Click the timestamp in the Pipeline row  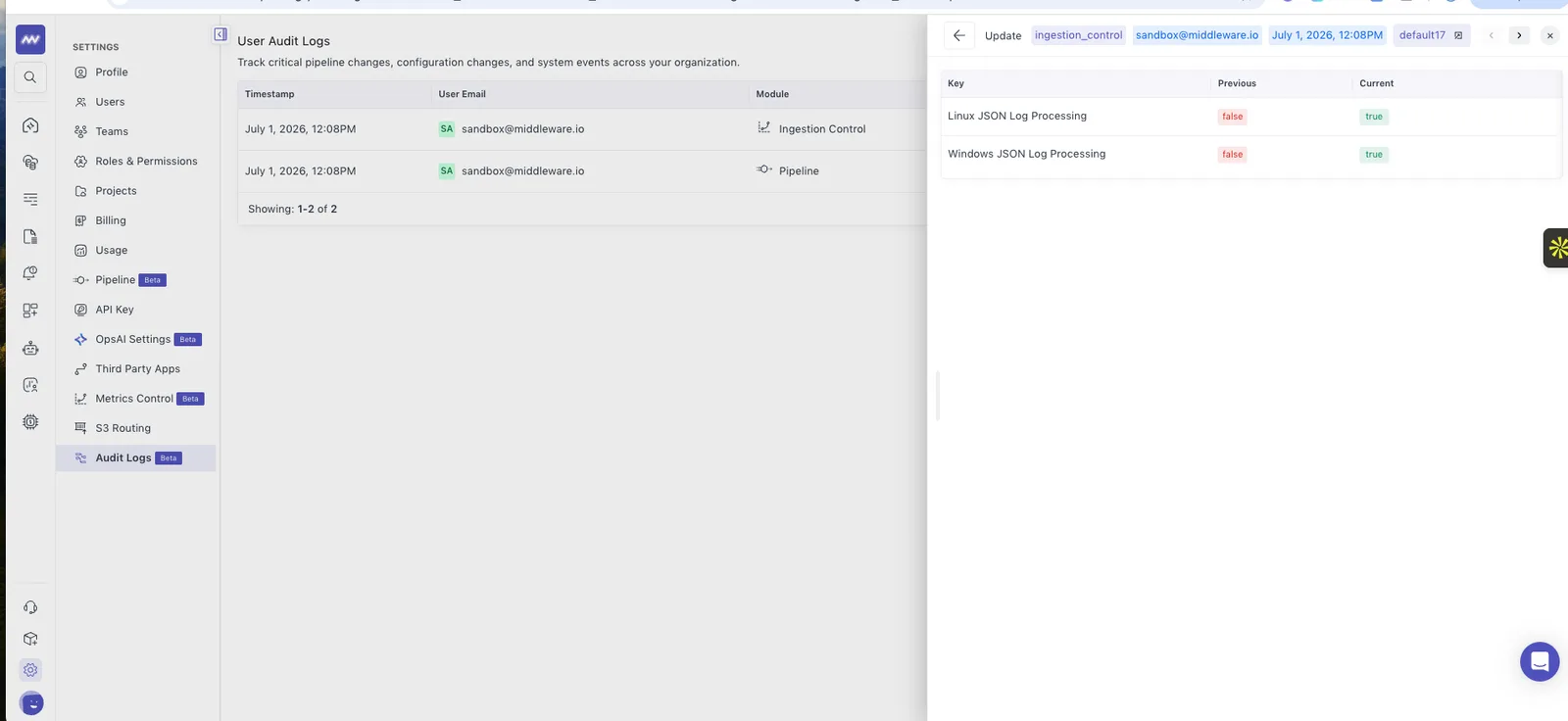click(300, 171)
